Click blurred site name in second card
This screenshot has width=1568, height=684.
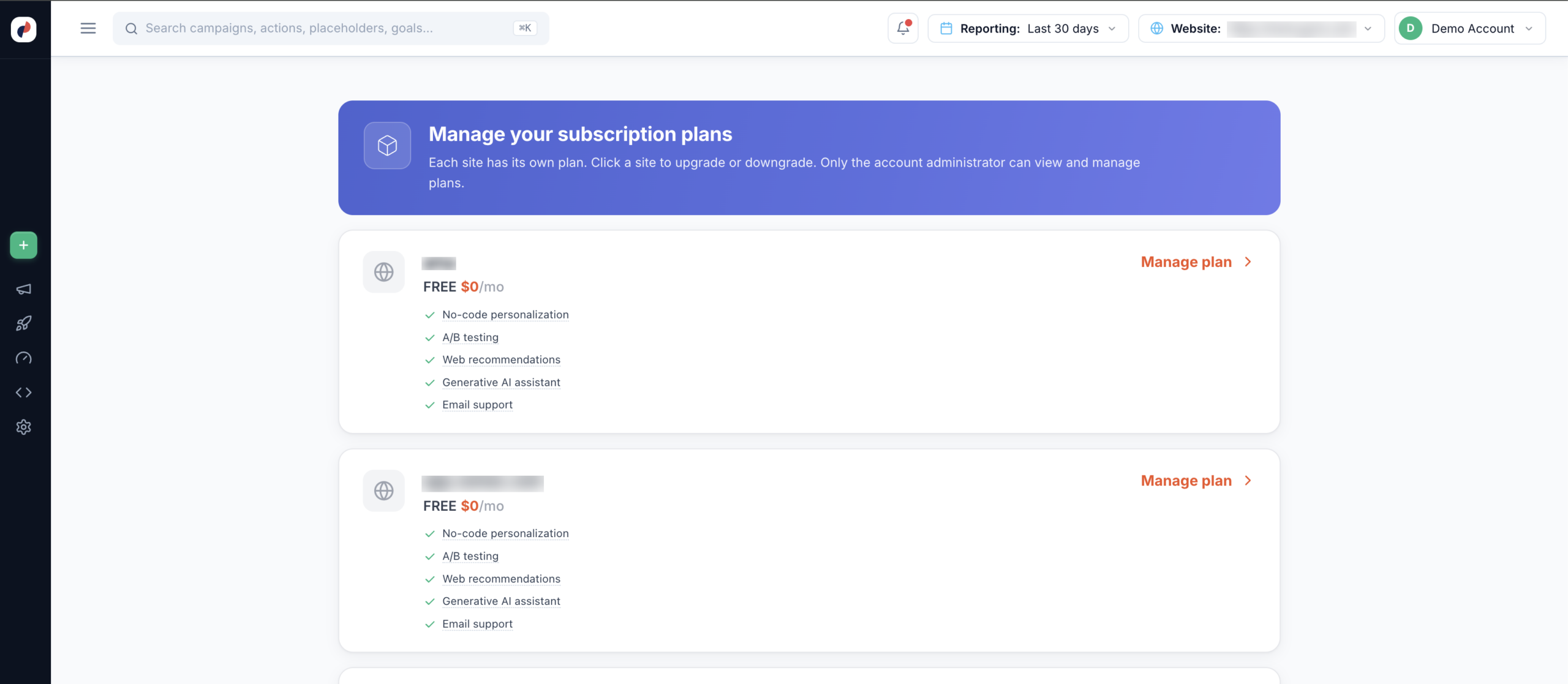tap(483, 483)
